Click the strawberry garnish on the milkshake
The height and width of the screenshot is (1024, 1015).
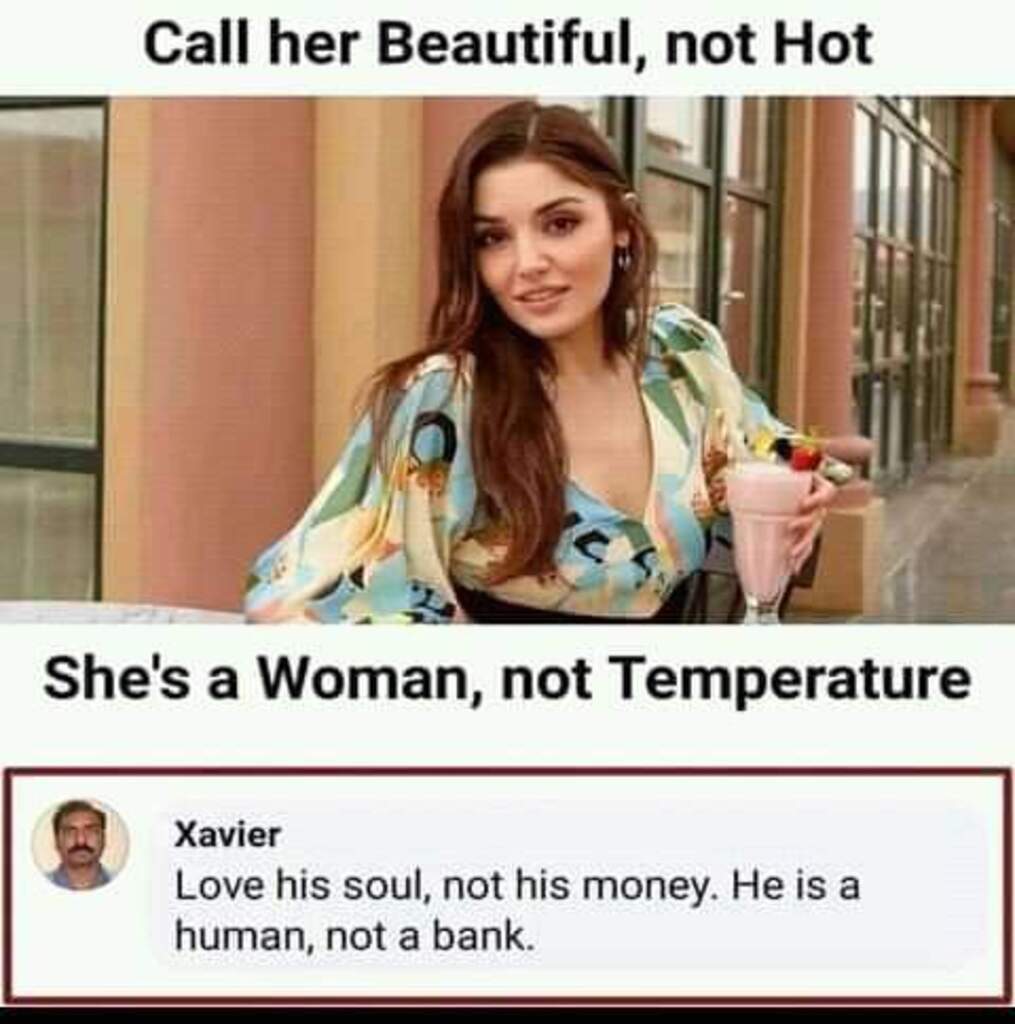(805, 456)
